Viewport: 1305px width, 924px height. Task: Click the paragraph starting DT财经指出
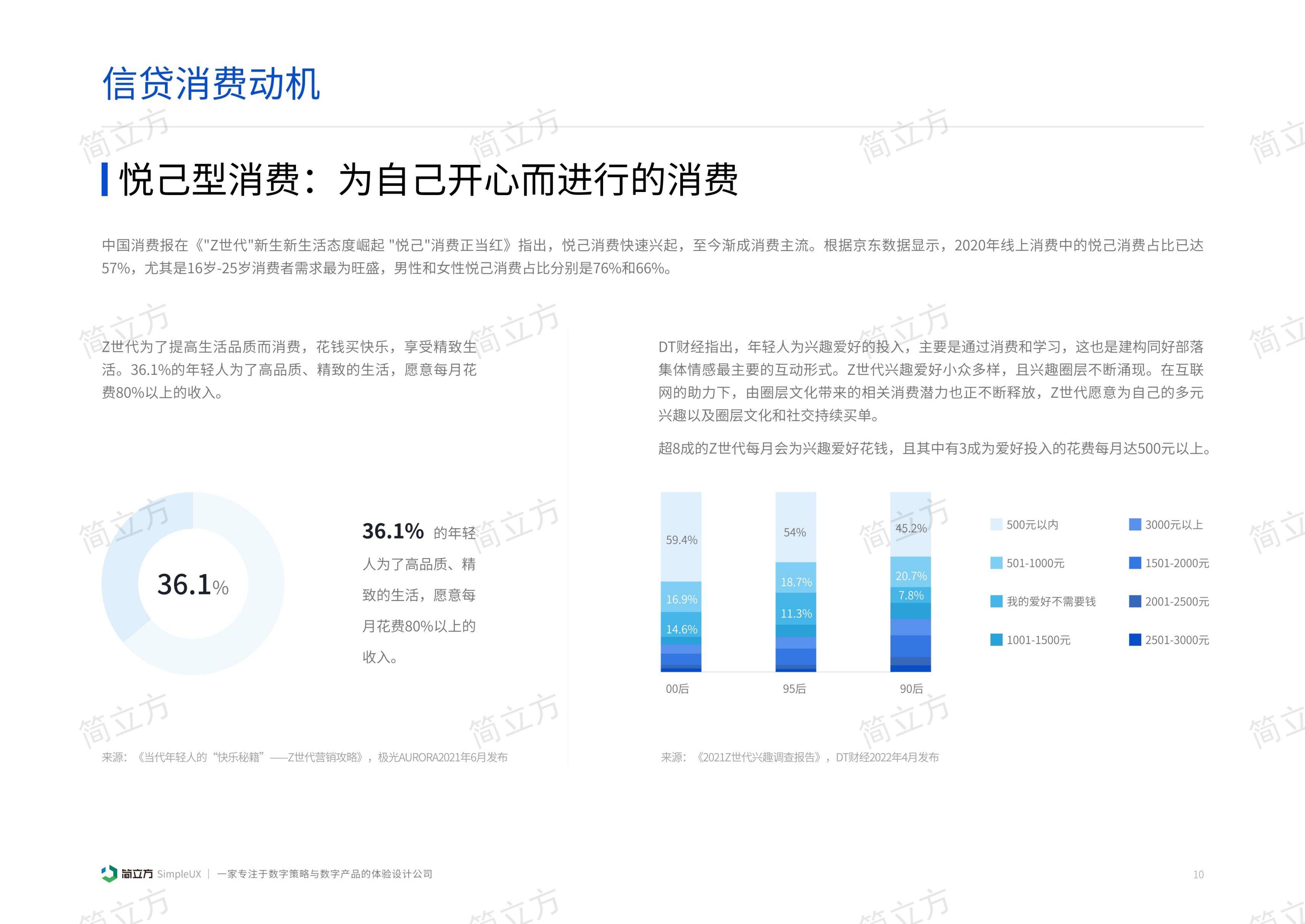(931, 381)
